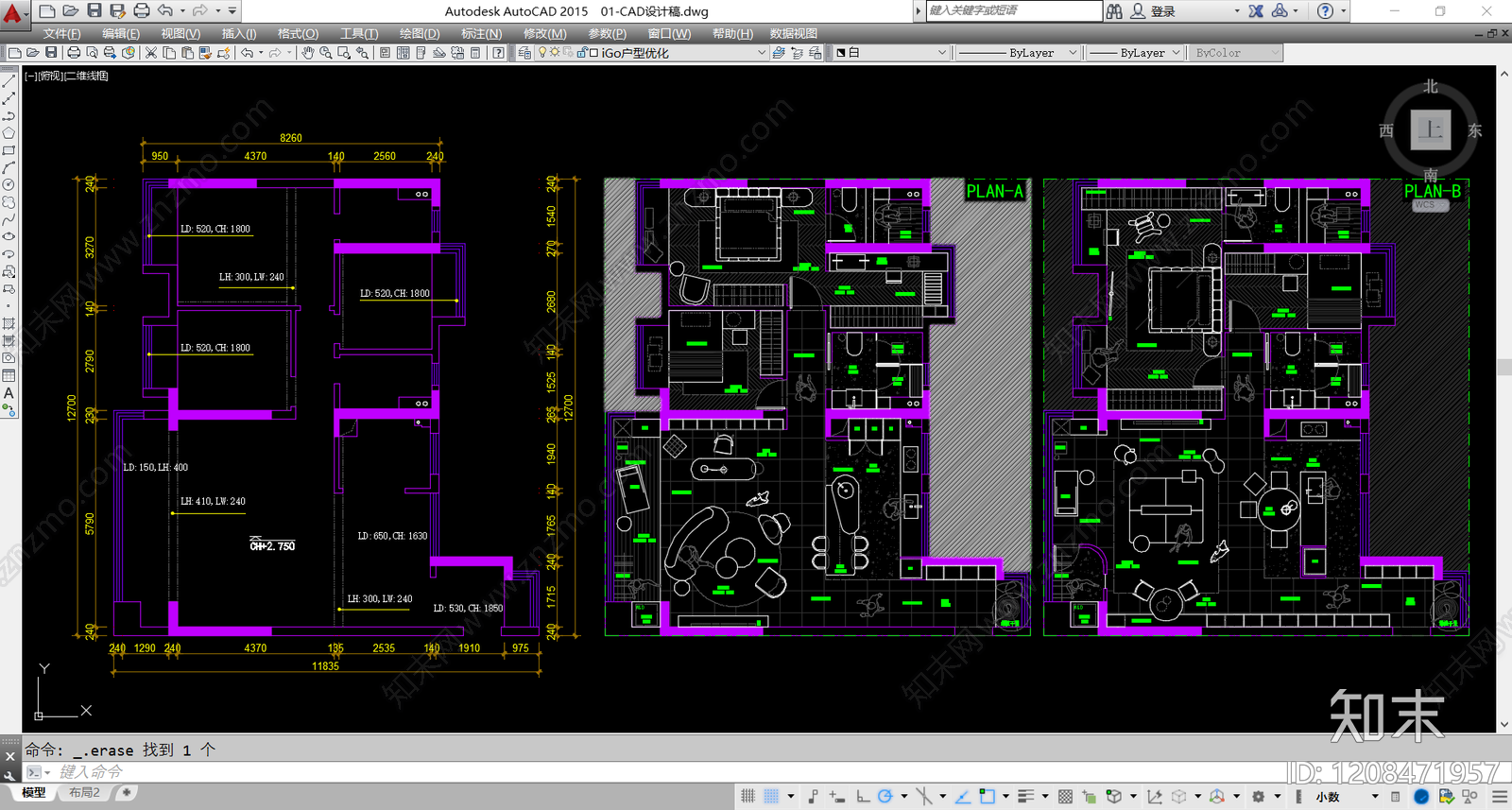Select the Pan hand tool
The width and height of the screenshot is (1512, 810).
(x=307, y=53)
